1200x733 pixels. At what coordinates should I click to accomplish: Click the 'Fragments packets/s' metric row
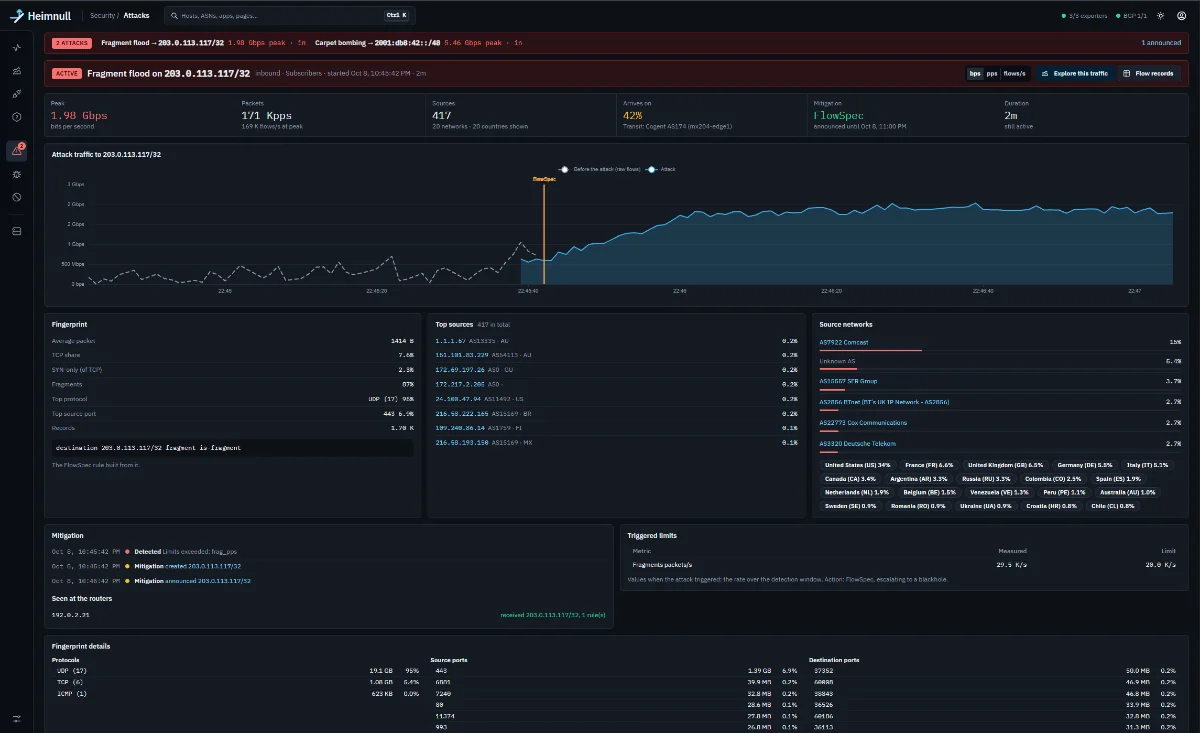point(905,565)
